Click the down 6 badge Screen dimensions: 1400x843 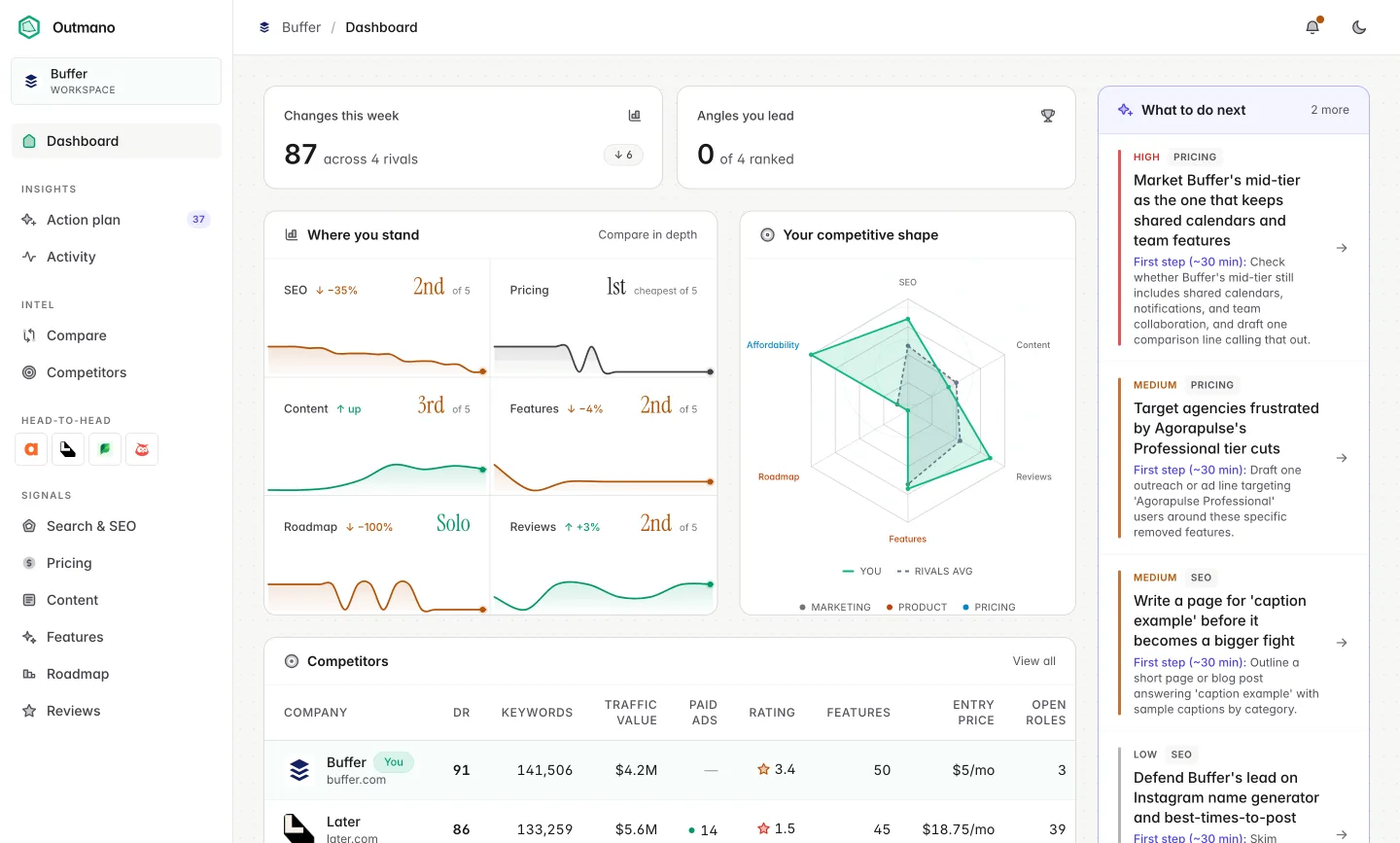pos(623,155)
